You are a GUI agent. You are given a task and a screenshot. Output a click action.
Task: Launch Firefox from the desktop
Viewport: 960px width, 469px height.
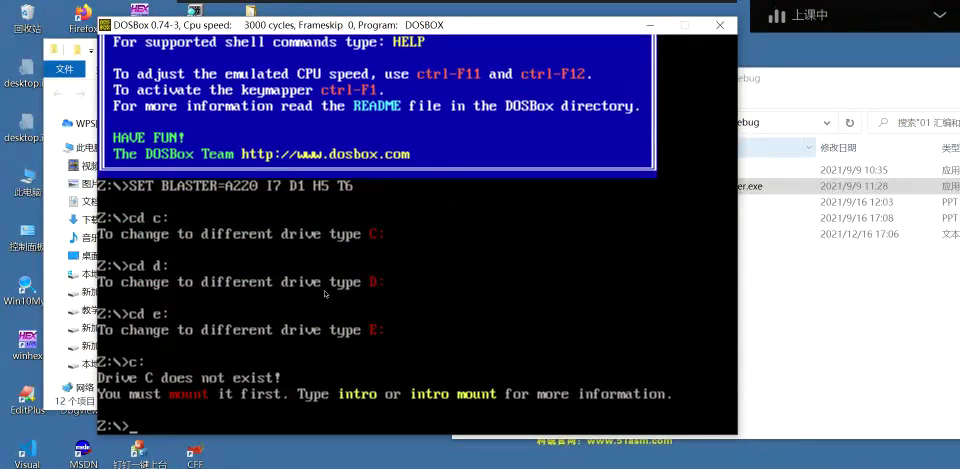[82, 18]
